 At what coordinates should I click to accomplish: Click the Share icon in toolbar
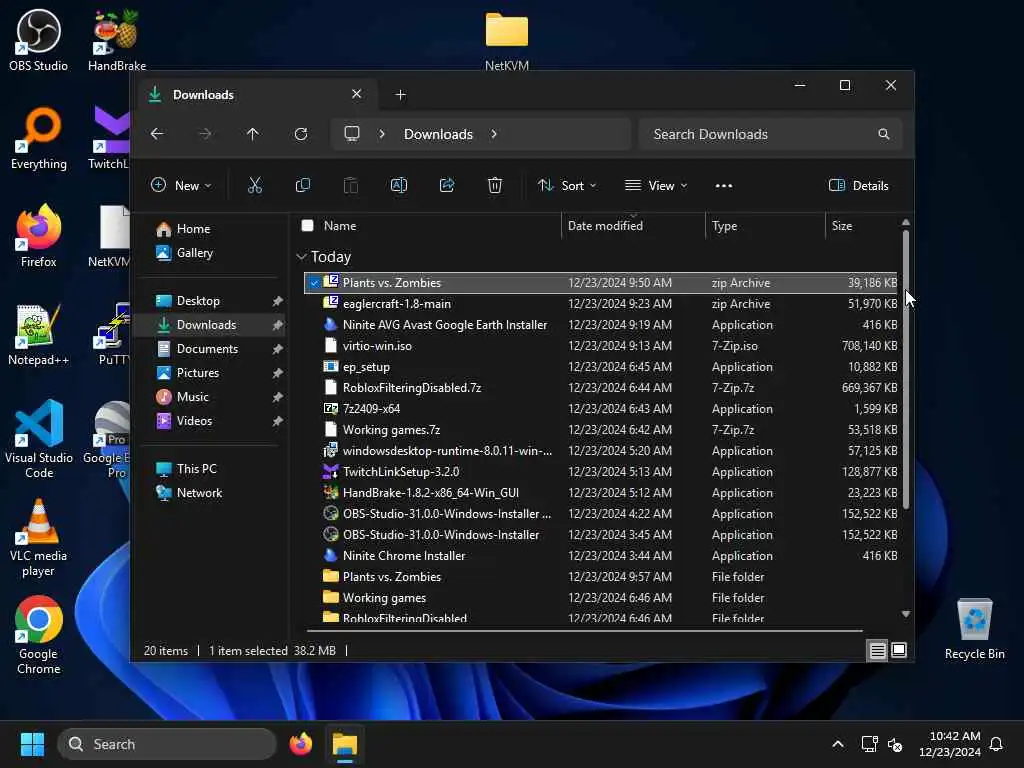[x=447, y=185]
